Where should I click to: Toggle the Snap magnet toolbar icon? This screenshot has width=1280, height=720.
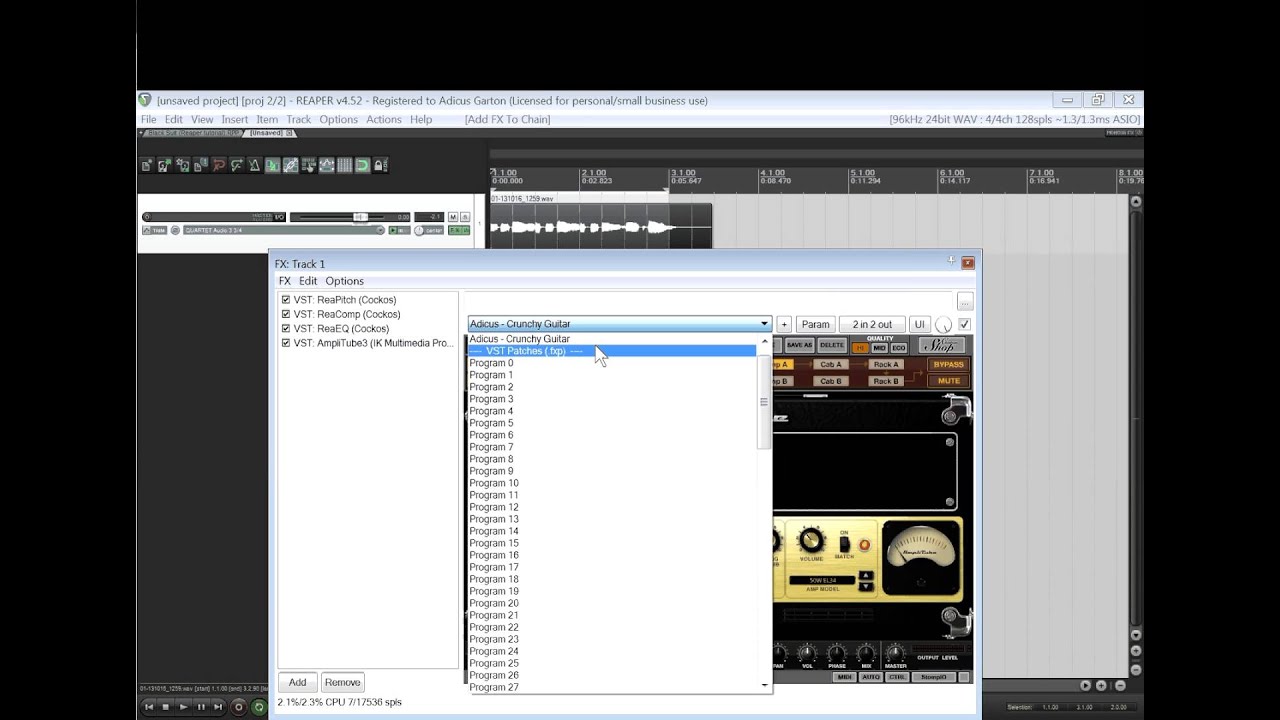tap(362, 165)
